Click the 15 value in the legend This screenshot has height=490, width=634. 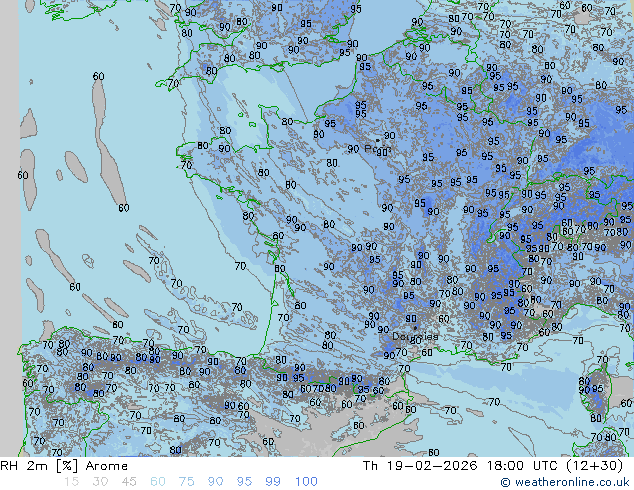[x=70, y=482]
